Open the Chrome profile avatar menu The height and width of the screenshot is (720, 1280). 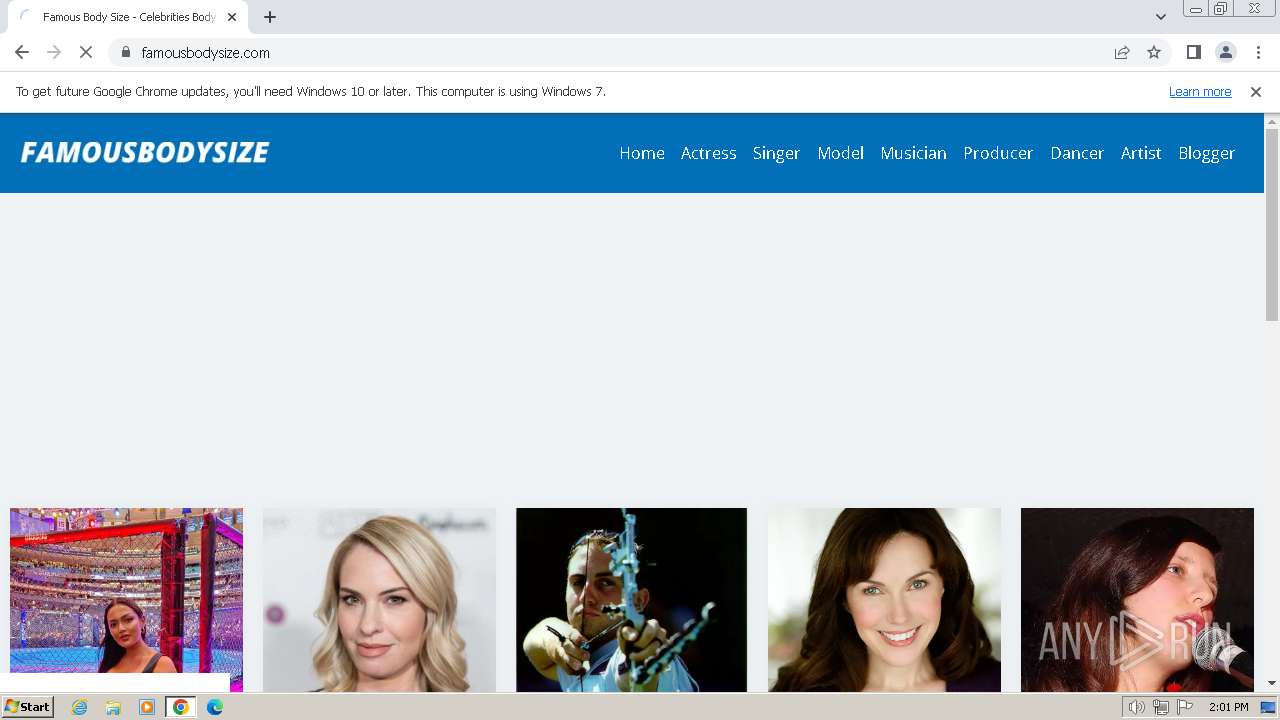[1225, 53]
